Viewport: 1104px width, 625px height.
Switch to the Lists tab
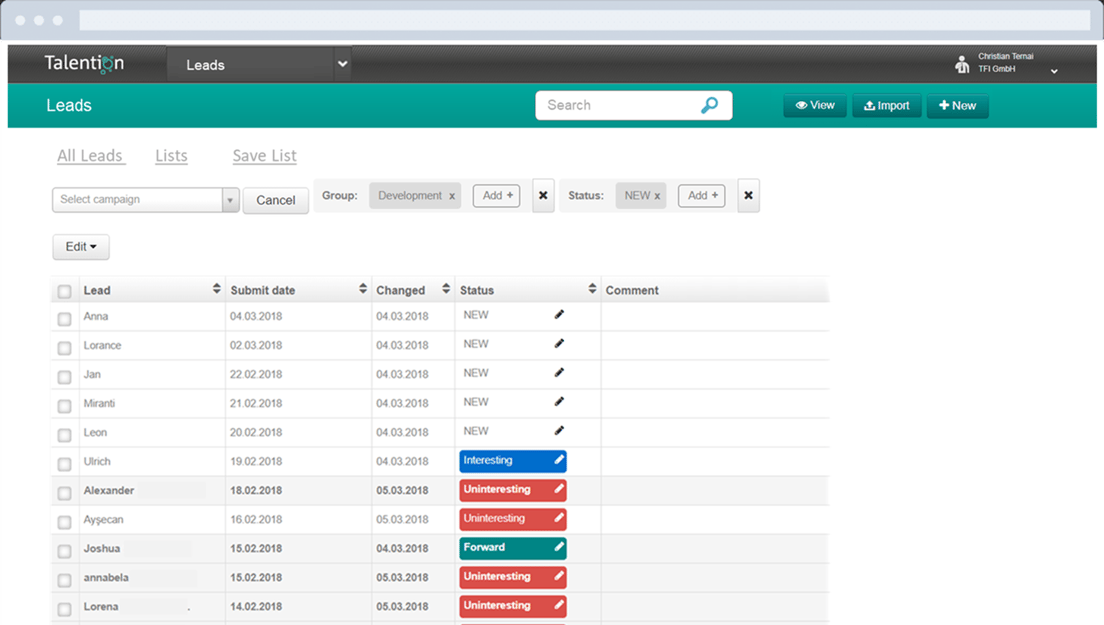pos(171,156)
